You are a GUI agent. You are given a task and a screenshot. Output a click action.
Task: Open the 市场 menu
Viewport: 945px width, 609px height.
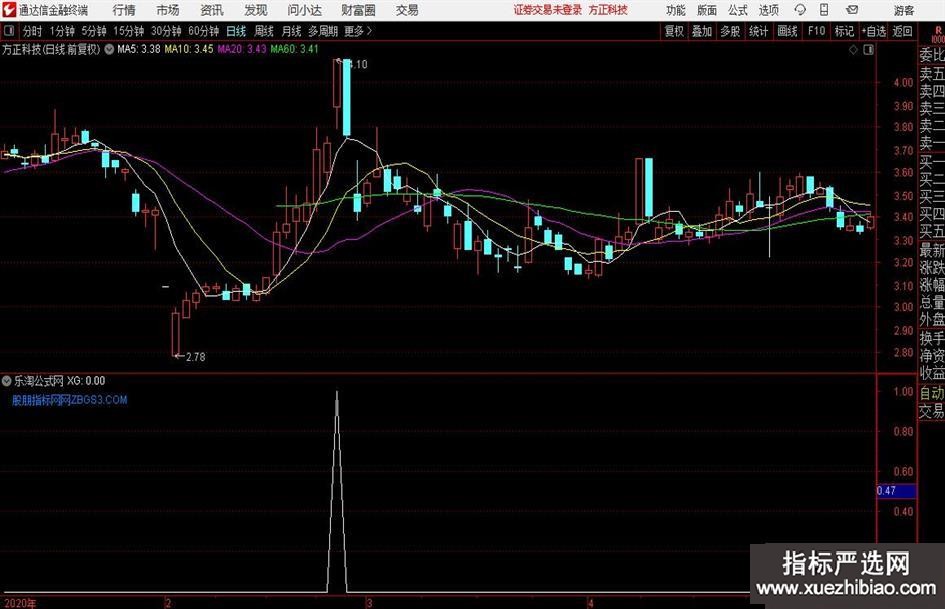click(168, 10)
